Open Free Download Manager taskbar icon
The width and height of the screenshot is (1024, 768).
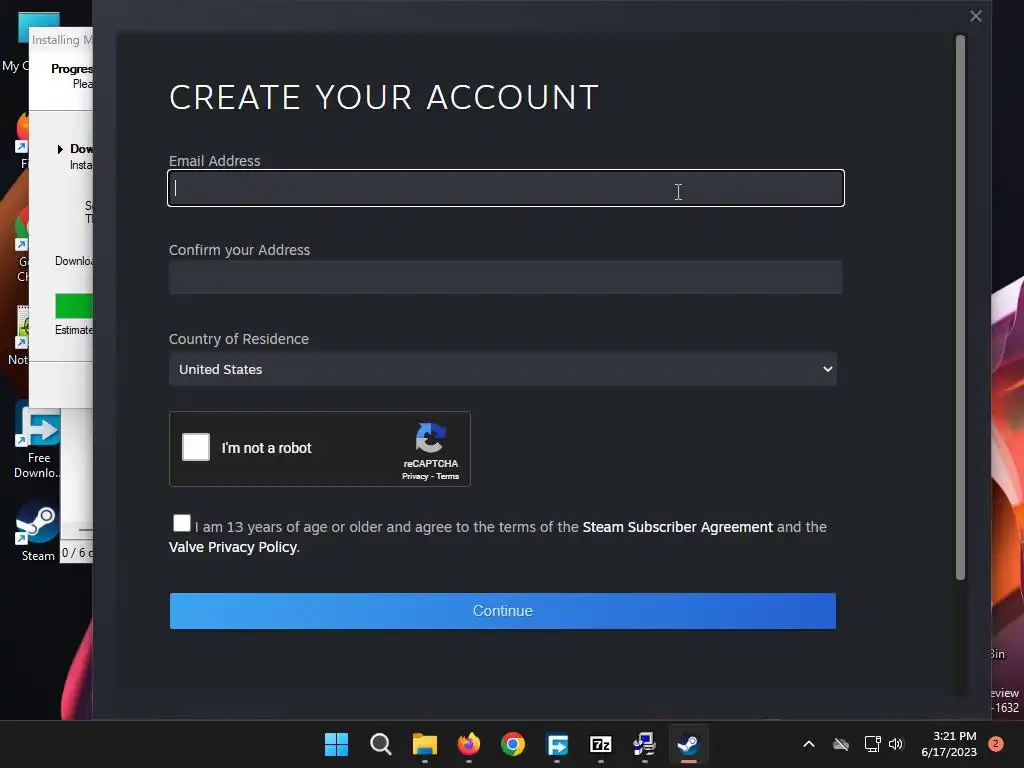557,744
